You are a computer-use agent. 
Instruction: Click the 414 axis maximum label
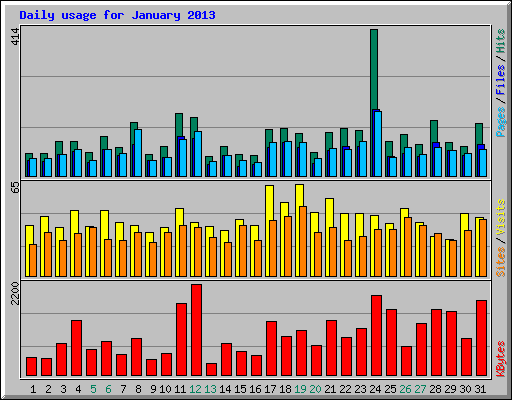tap(15, 37)
